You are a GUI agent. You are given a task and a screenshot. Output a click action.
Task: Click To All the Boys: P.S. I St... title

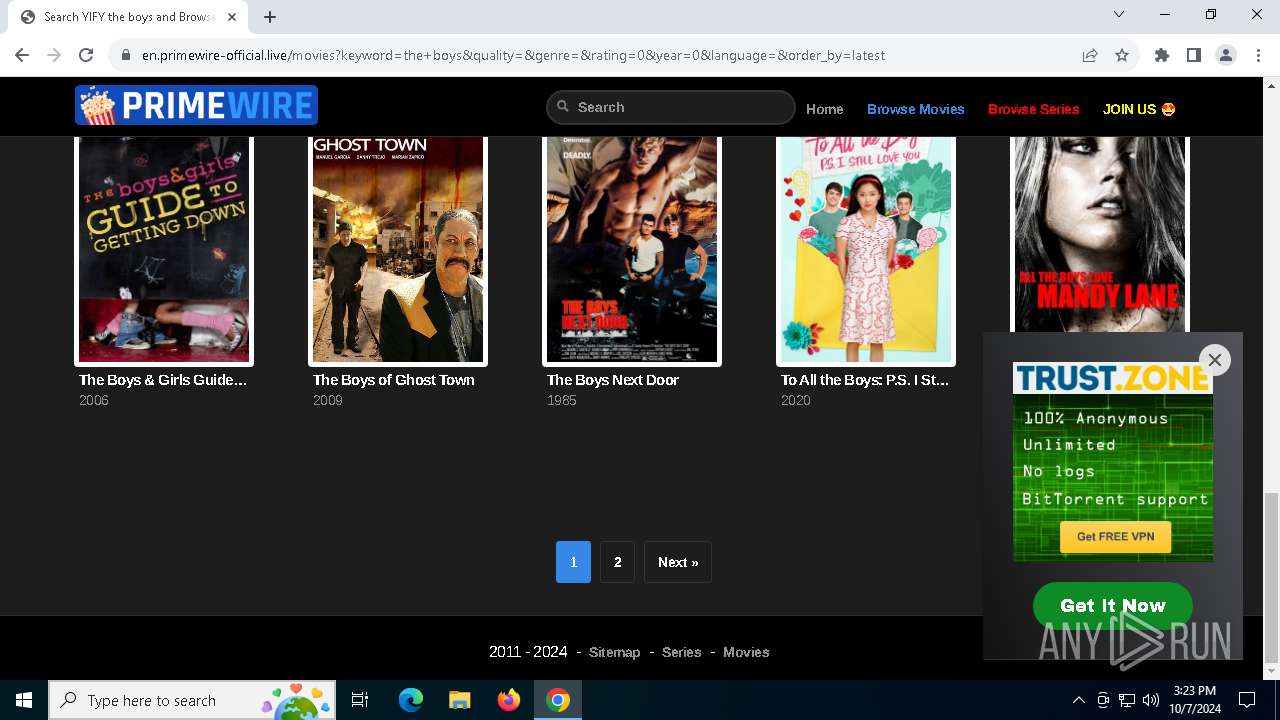pos(865,380)
